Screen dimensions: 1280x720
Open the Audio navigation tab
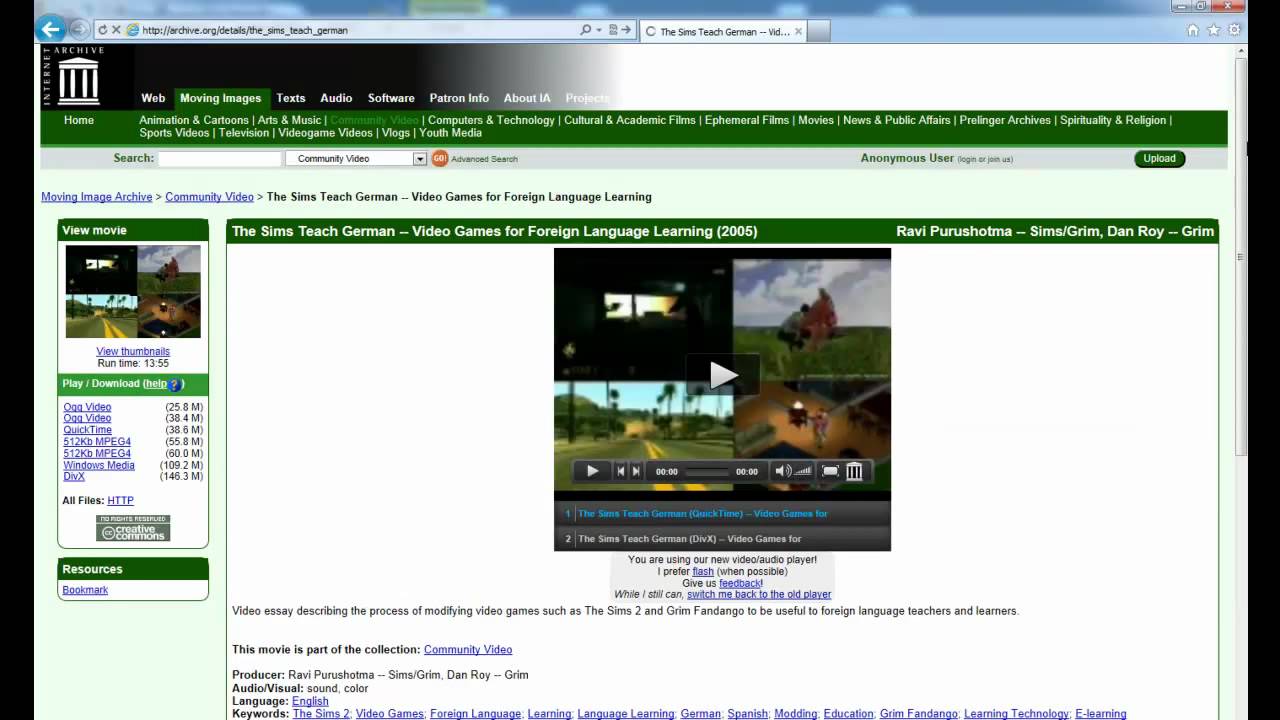[x=336, y=98]
